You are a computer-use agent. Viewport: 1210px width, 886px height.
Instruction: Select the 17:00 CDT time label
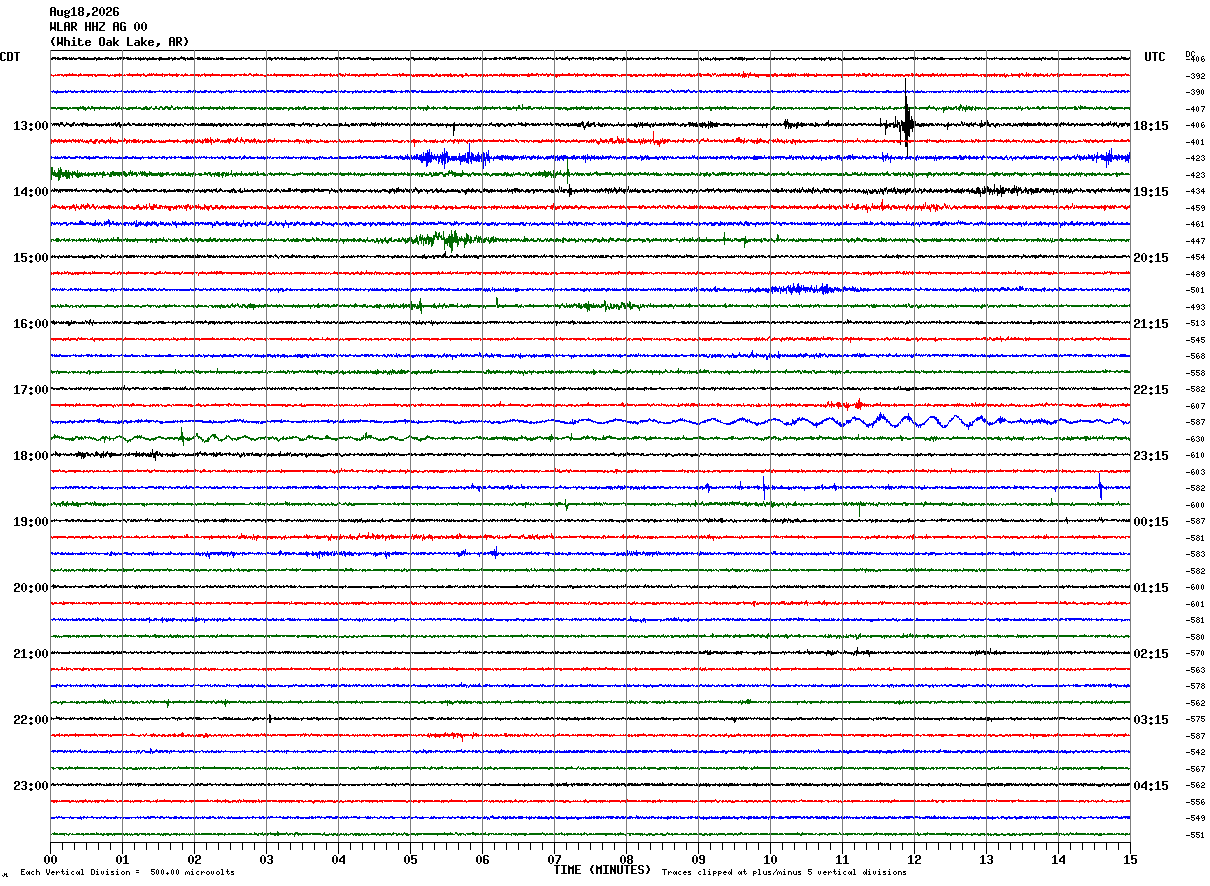(x=30, y=390)
